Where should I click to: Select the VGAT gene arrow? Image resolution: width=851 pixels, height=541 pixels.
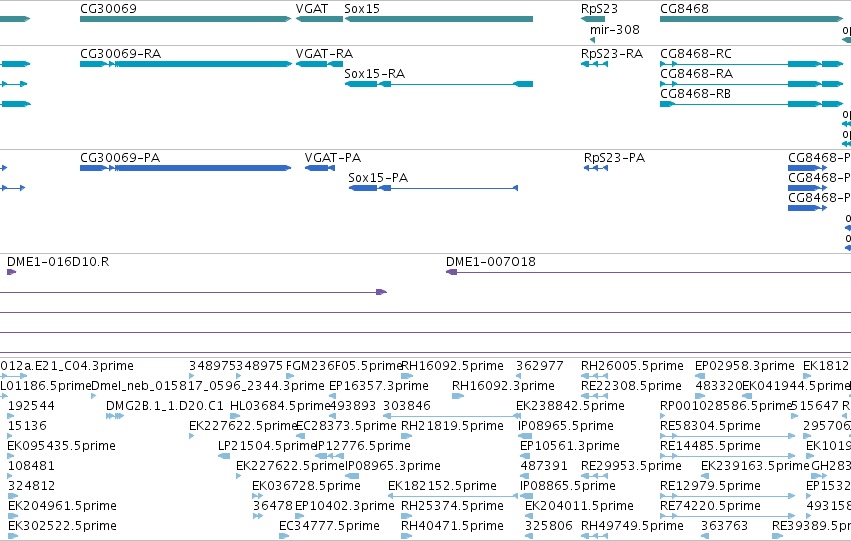point(319,19)
